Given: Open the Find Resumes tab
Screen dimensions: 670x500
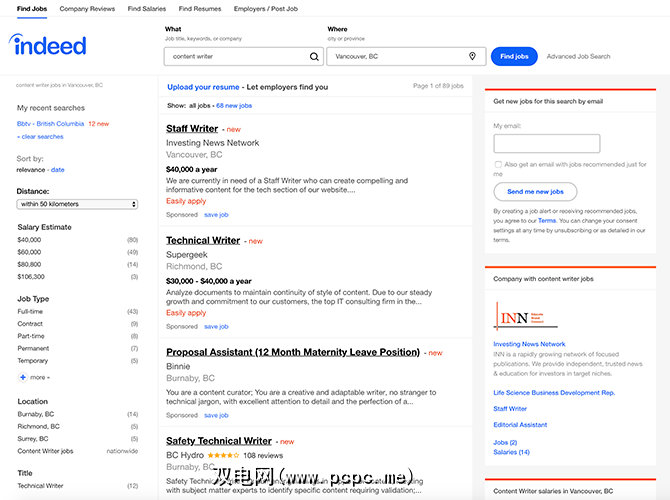Looking at the screenshot, I should [200, 9].
